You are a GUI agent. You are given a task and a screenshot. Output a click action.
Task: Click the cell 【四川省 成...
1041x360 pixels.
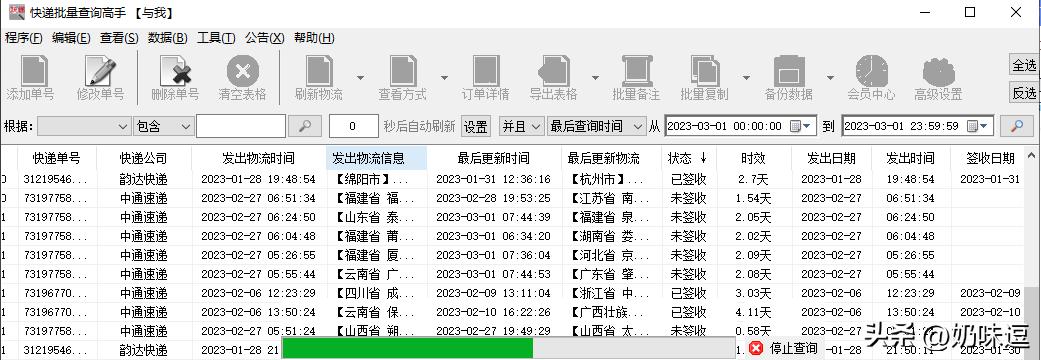tap(376, 293)
